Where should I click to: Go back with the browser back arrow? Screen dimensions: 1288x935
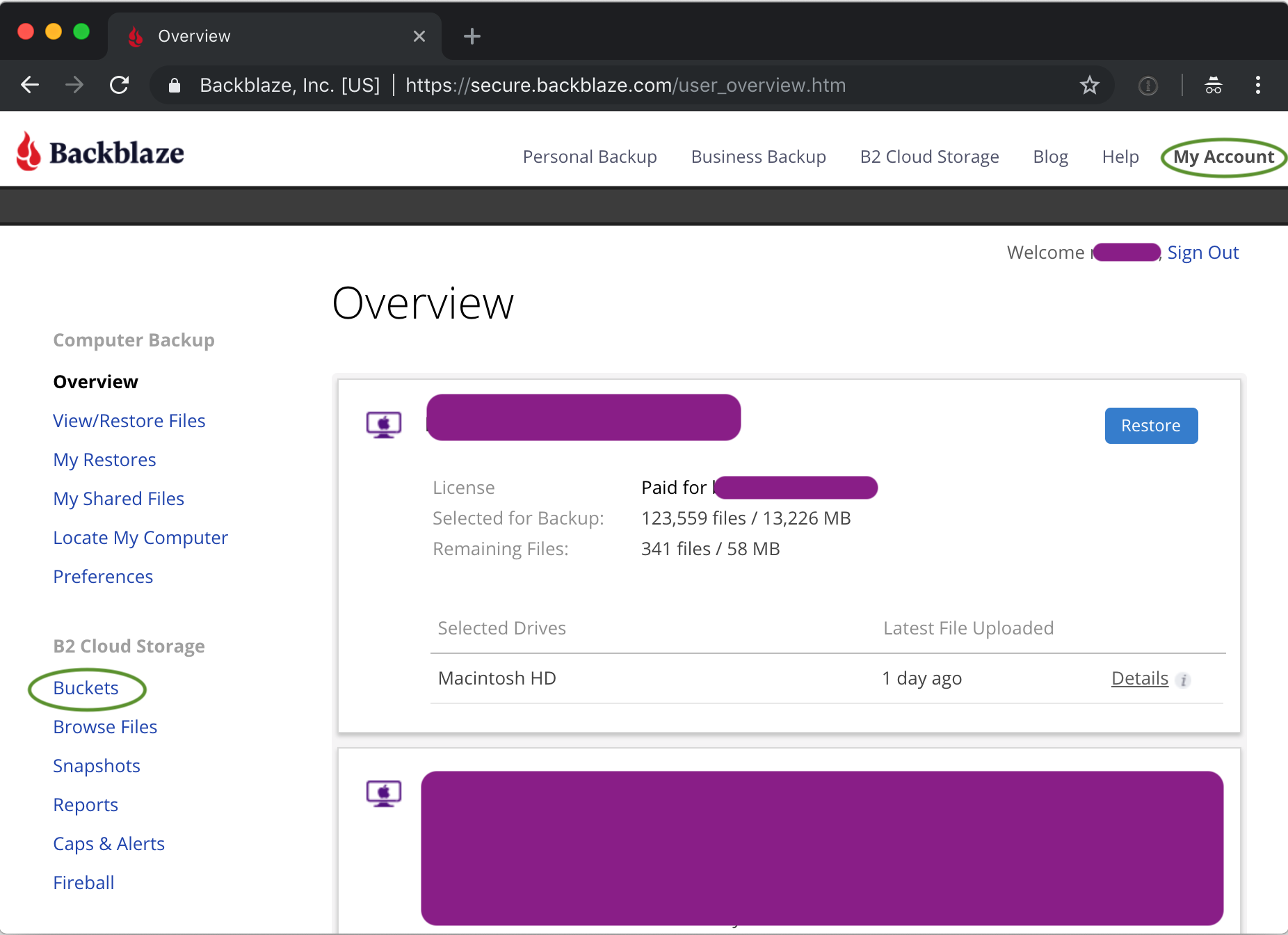(x=30, y=85)
